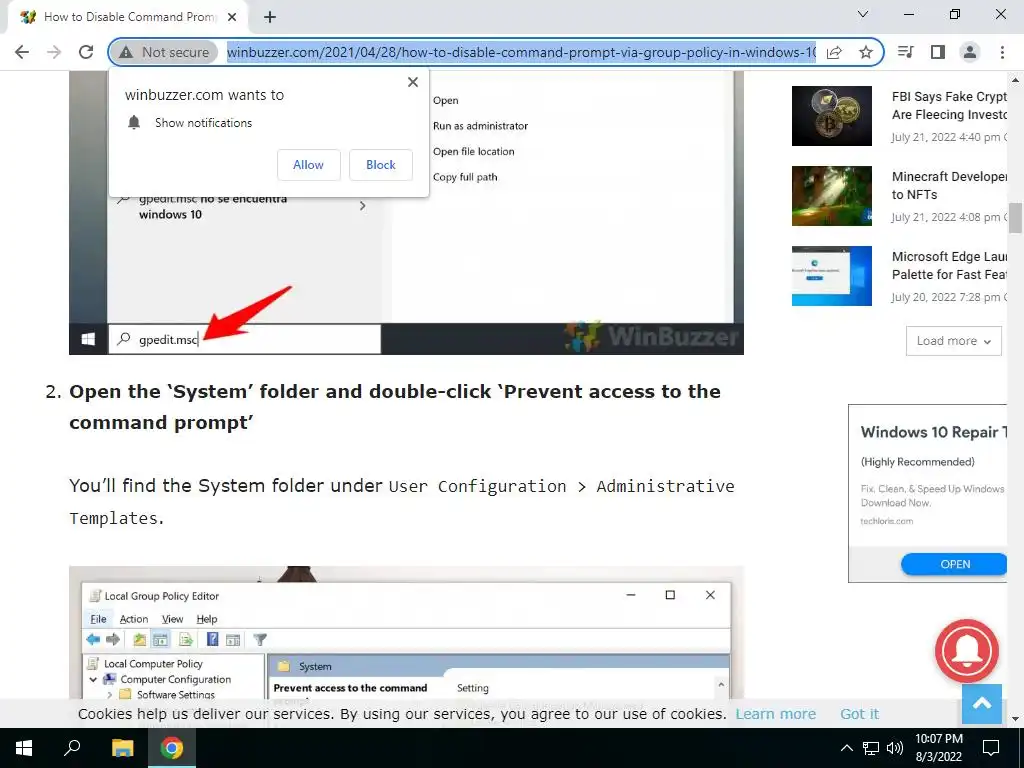Open the Chrome profile avatar
Viewport: 1024px width, 768px height.
click(970, 52)
